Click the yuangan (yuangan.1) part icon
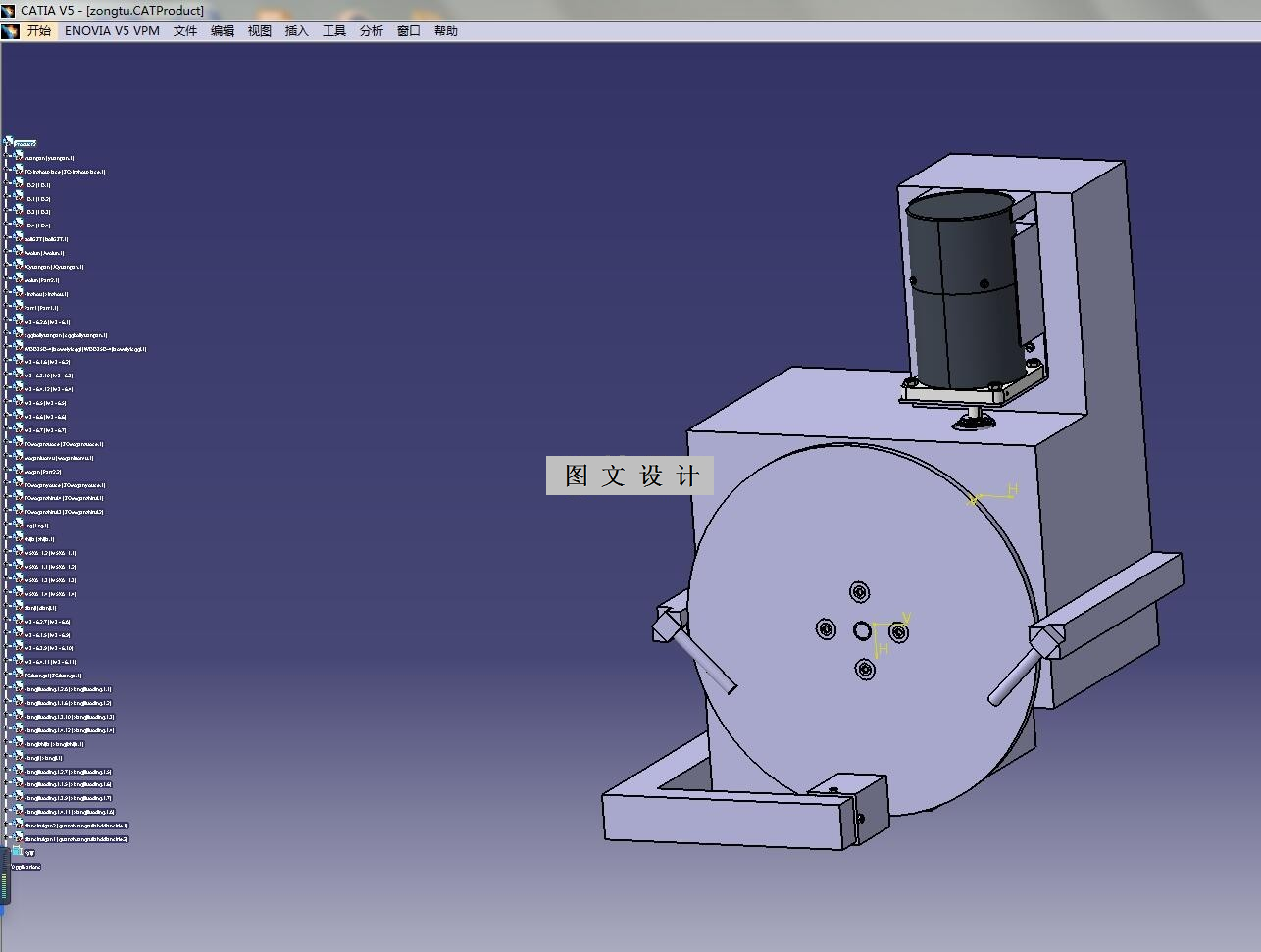Viewport: 1261px width, 952px height. [x=19, y=157]
